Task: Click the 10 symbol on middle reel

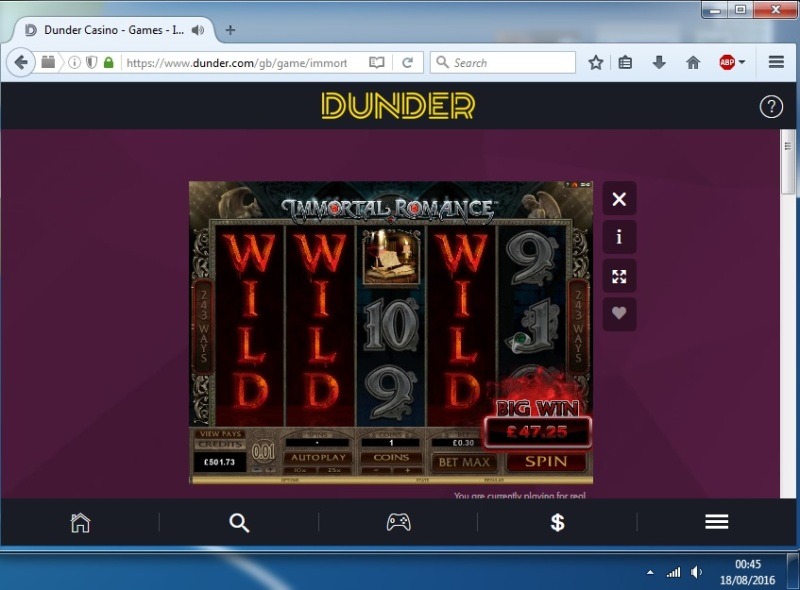Action: click(x=391, y=325)
